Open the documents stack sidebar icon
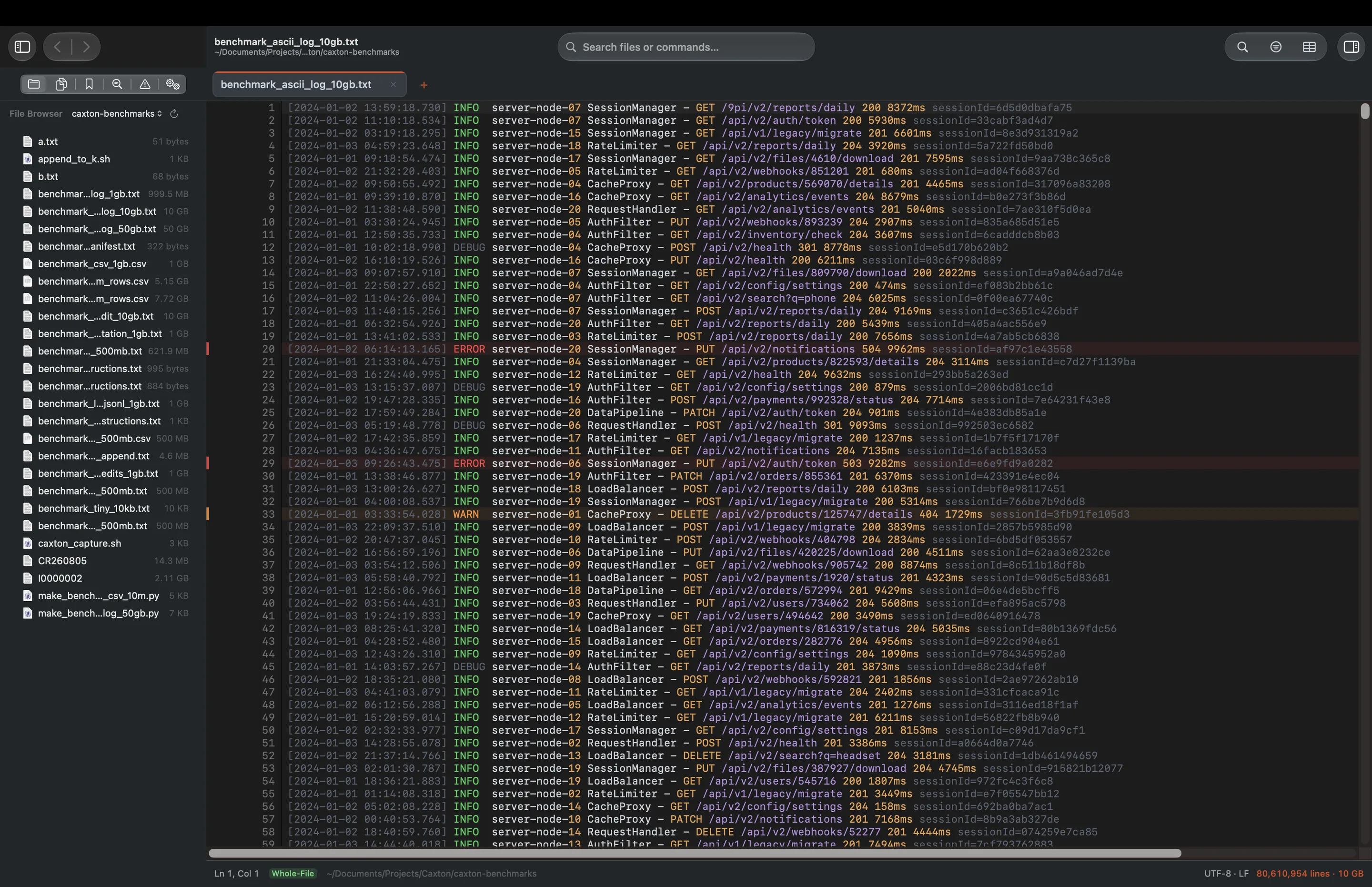 point(61,84)
